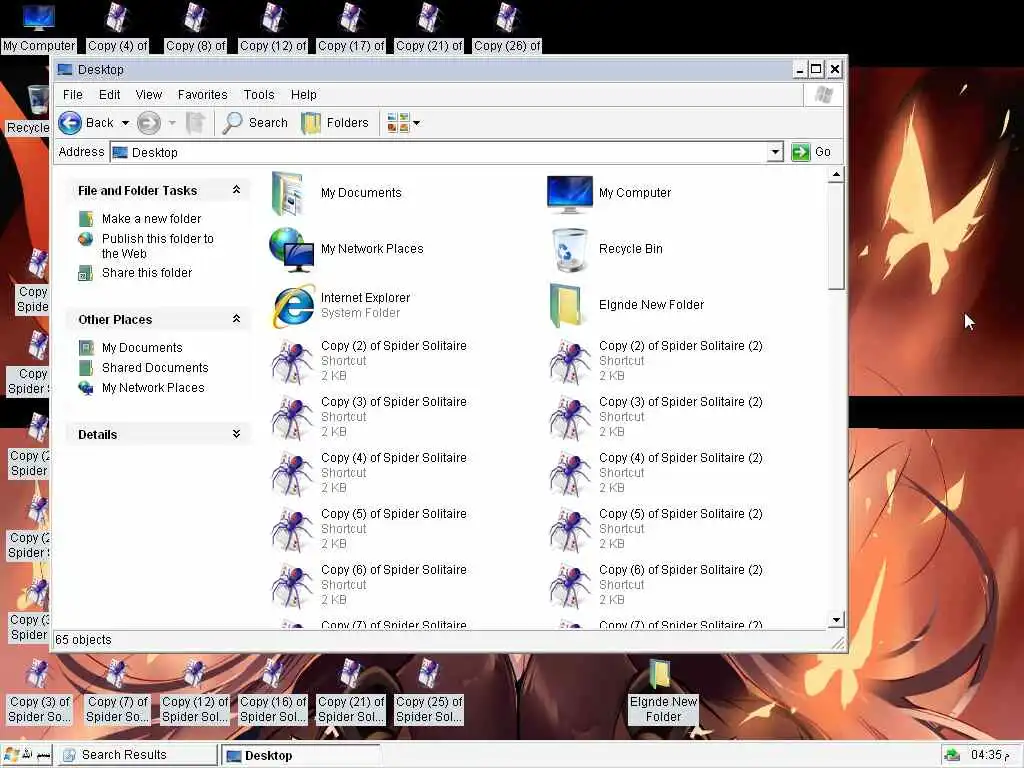Open the Edit menu

(109, 95)
